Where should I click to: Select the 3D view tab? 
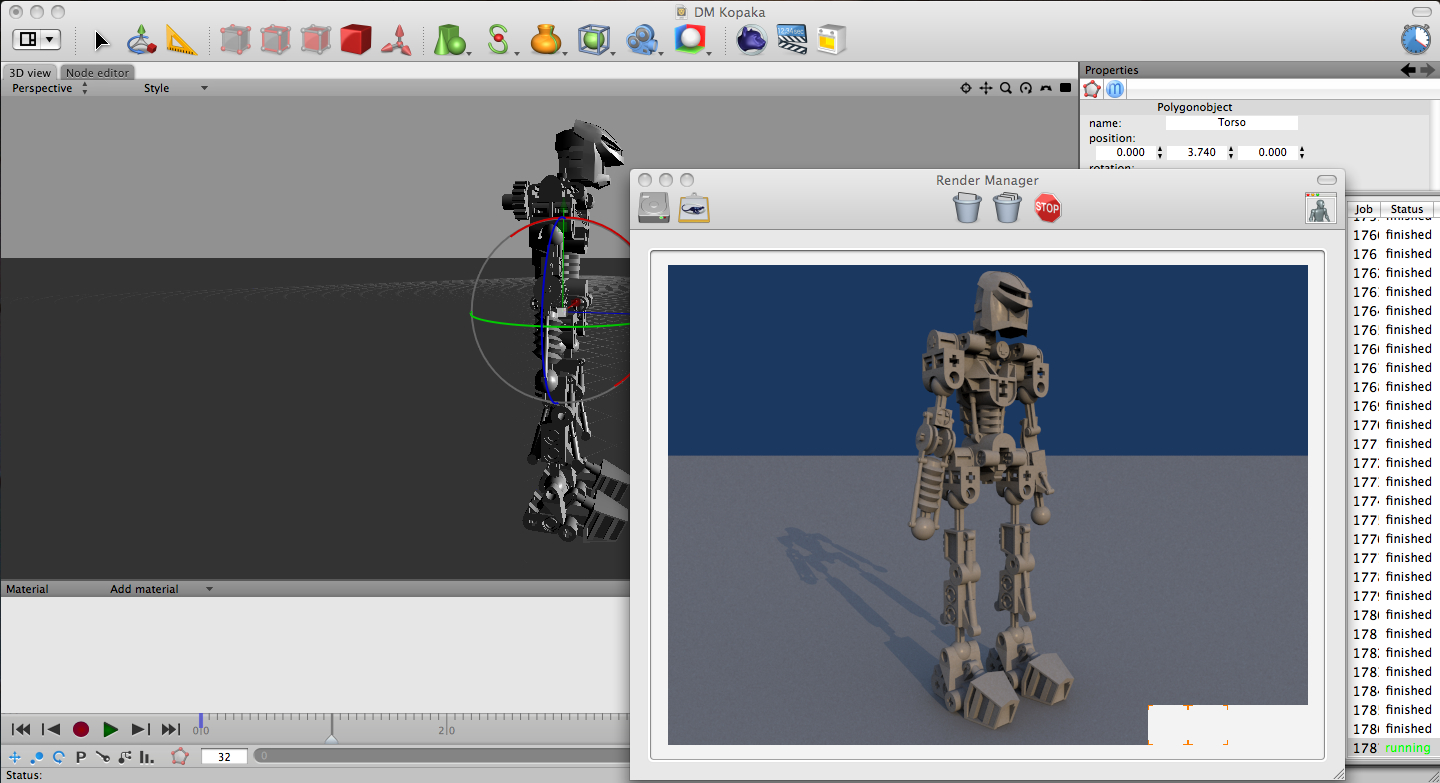(30, 73)
